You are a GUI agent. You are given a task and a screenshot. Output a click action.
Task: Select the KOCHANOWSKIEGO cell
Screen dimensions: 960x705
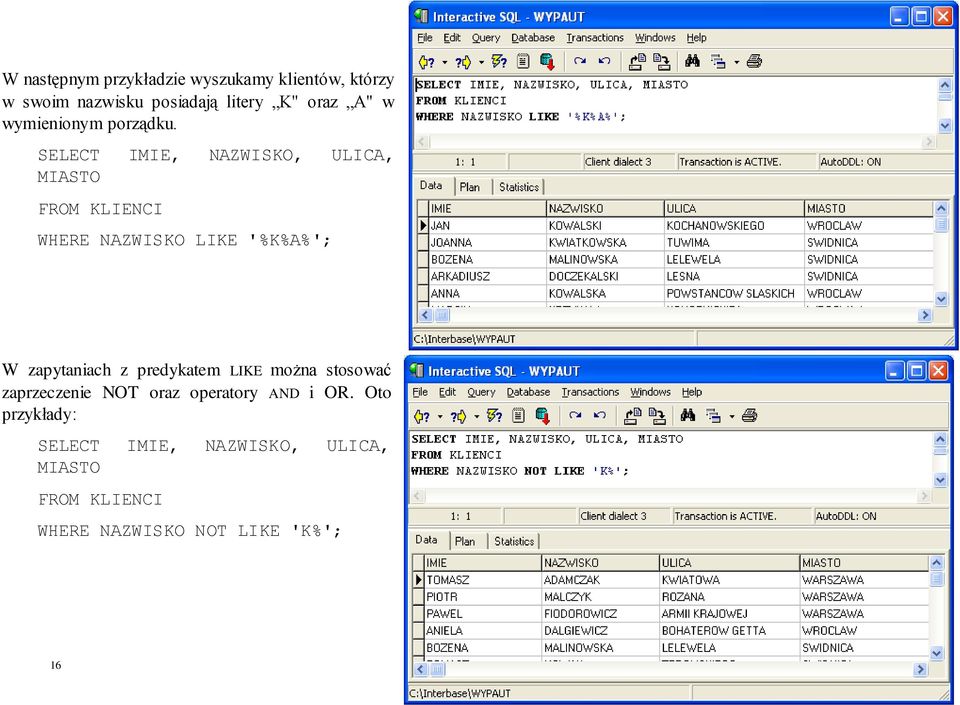733,226
